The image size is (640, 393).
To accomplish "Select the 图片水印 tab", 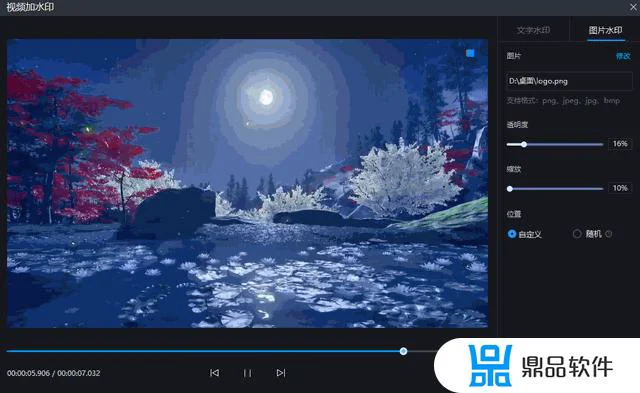I will pyautogui.click(x=605, y=30).
